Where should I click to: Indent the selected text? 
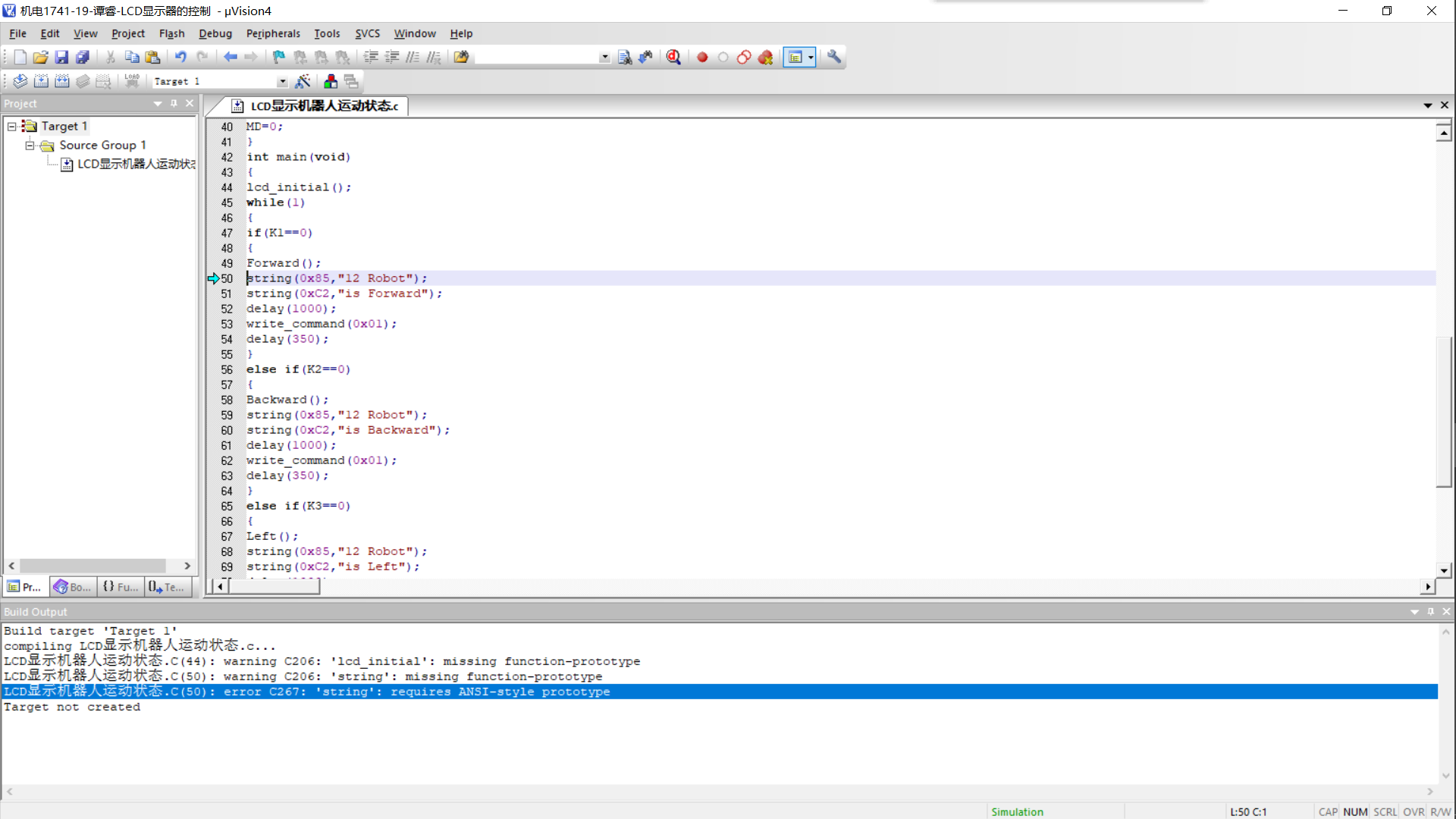click(371, 57)
